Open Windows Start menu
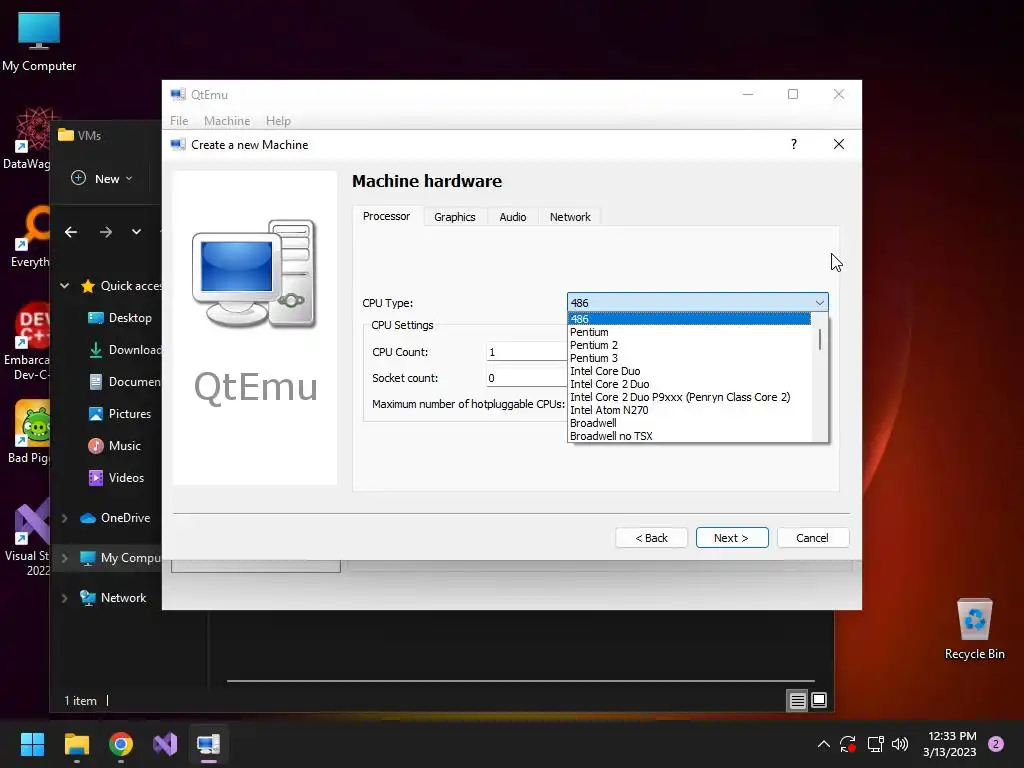Image resolution: width=1024 pixels, height=768 pixels. [x=32, y=744]
